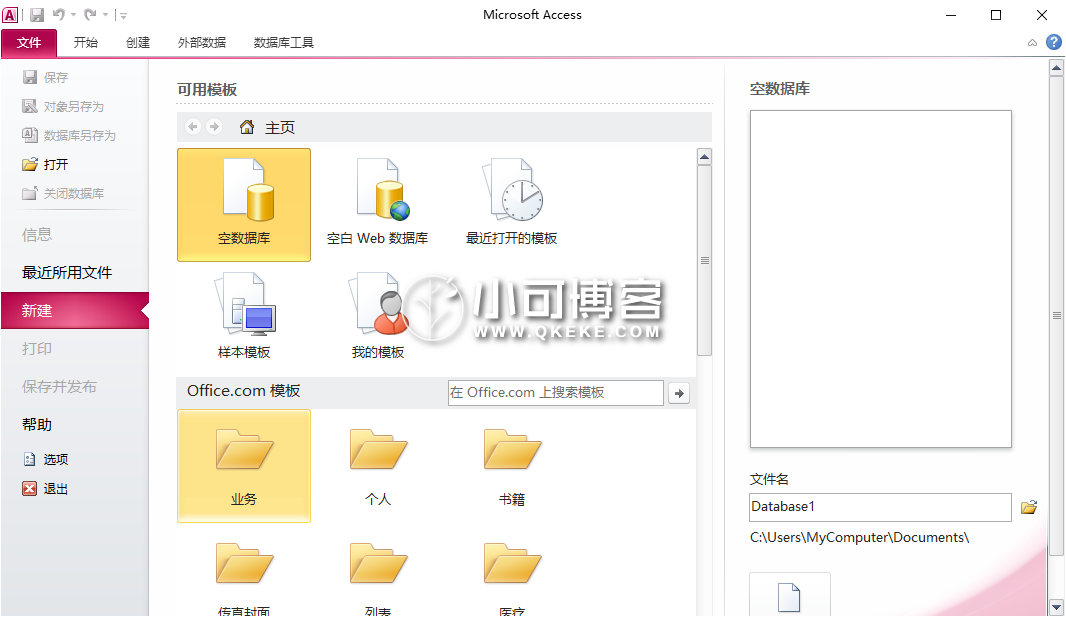1066x617 pixels.
Task: Click 数据库另存为 in the backstage menu
Action: pos(69,135)
